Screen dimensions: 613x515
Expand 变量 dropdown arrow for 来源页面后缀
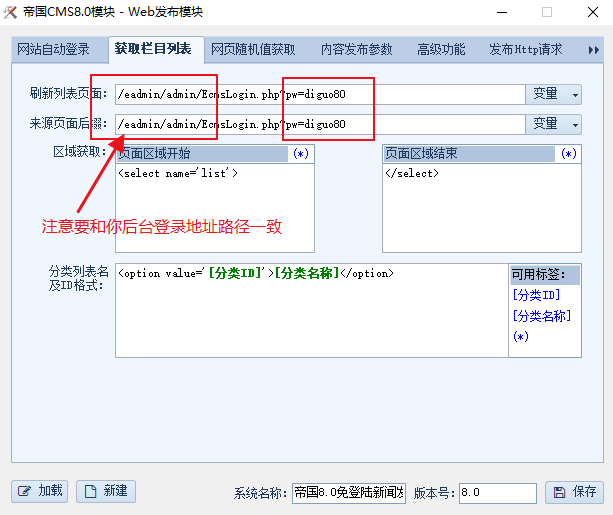pyautogui.click(x=575, y=125)
